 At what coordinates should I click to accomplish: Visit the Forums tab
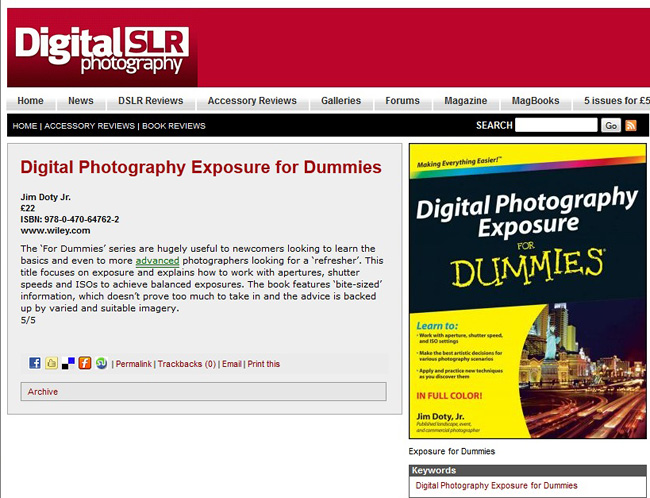tap(403, 101)
